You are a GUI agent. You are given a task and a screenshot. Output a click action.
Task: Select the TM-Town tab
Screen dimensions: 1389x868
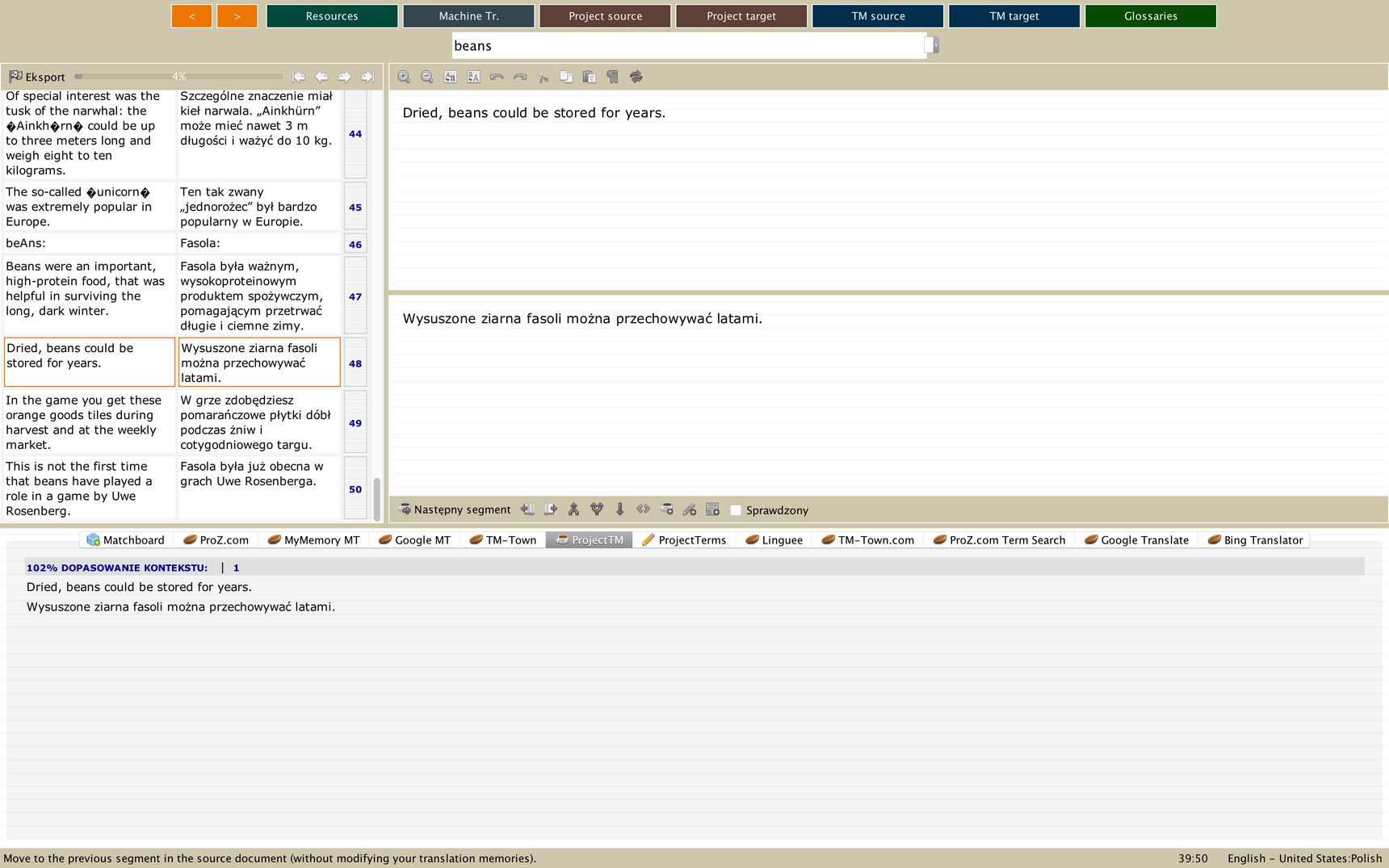tap(502, 540)
